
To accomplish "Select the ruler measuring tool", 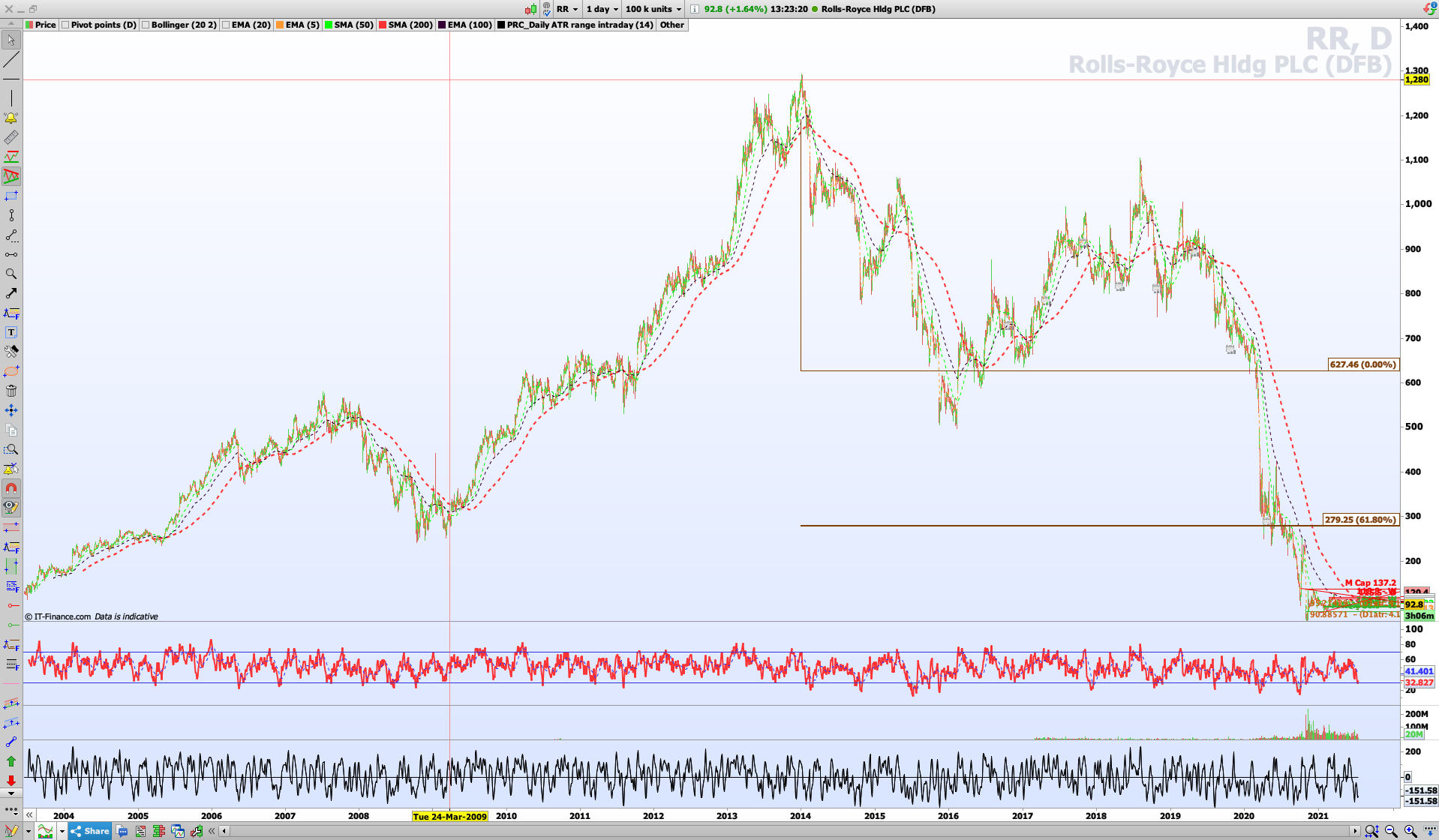I will click(x=11, y=137).
